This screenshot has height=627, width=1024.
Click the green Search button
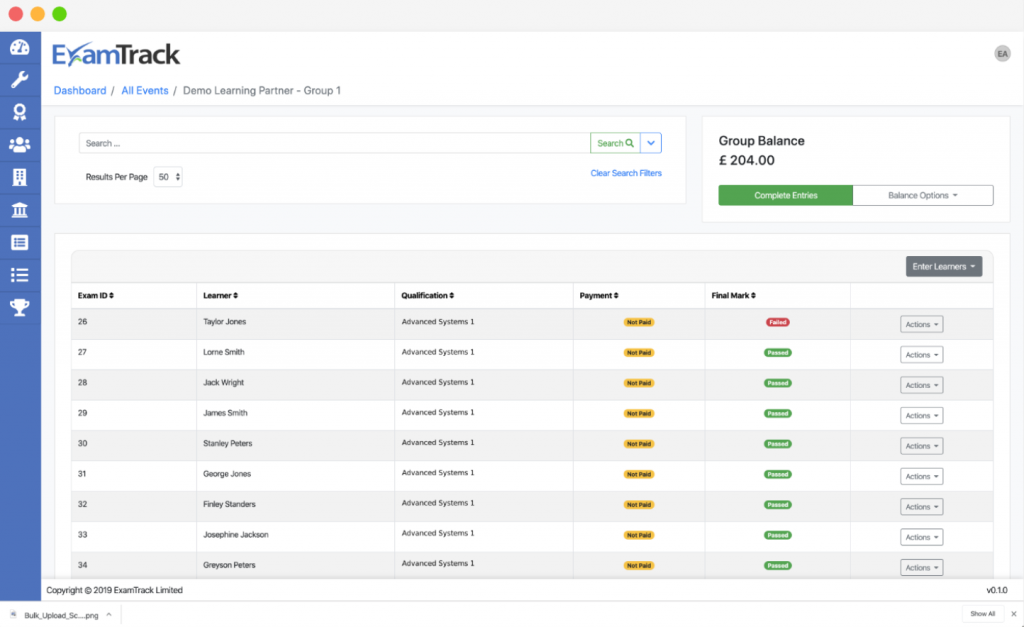click(615, 143)
